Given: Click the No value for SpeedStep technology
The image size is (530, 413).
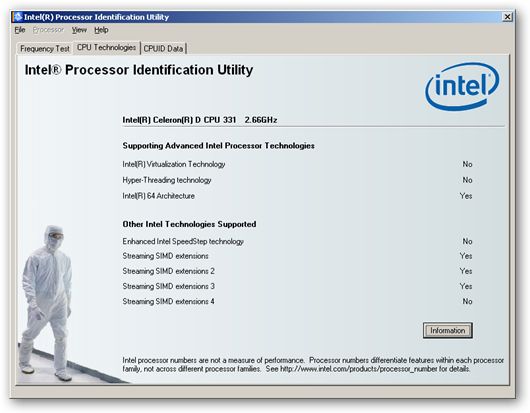Looking at the screenshot, I should (x=467, y=241).
